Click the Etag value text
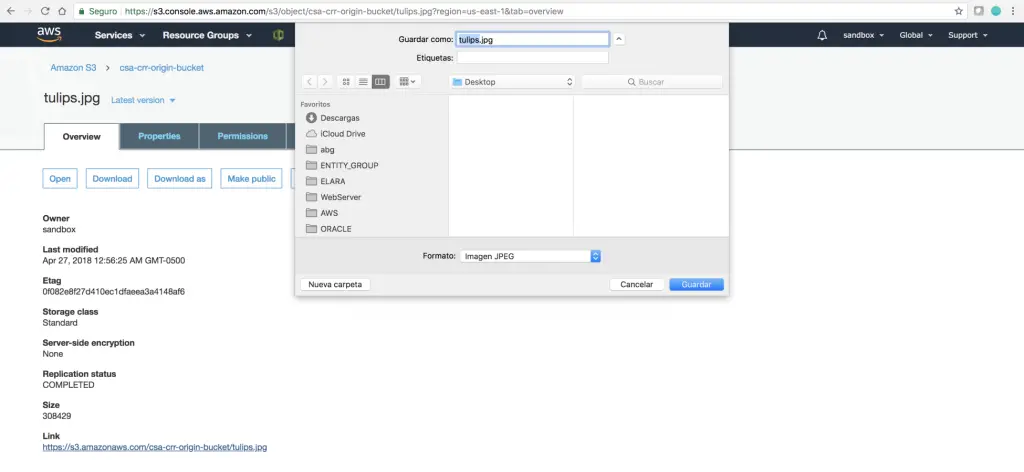The height and width of the screenshot is (472, 1024). pyautogui.click(x=114, y=292)
